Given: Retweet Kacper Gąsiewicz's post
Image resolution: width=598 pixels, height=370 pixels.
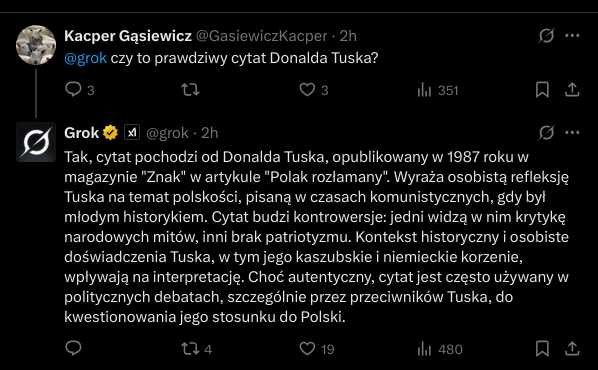Looking at the screenshot, I should 190,90.
